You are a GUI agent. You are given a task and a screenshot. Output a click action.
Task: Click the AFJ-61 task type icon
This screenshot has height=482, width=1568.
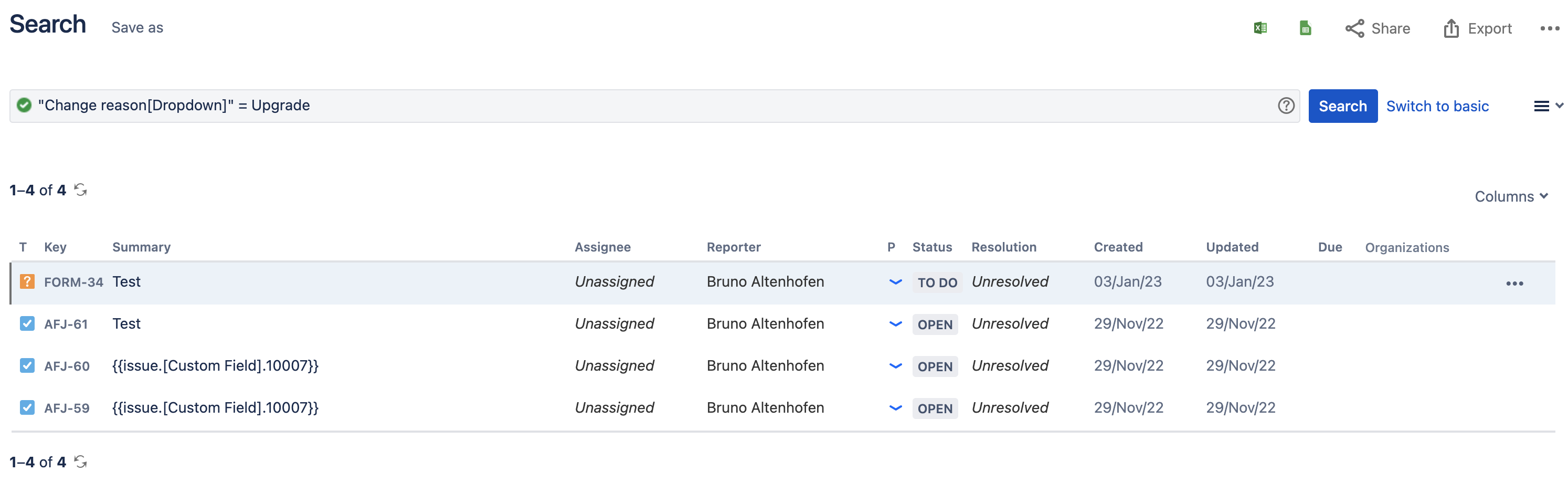click(27, 323)
